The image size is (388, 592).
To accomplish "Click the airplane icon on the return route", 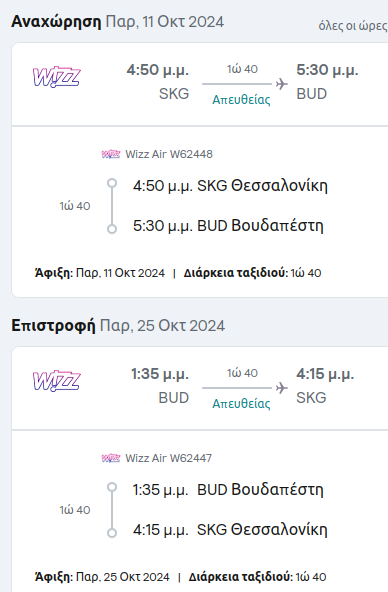I will pos(282,388).
